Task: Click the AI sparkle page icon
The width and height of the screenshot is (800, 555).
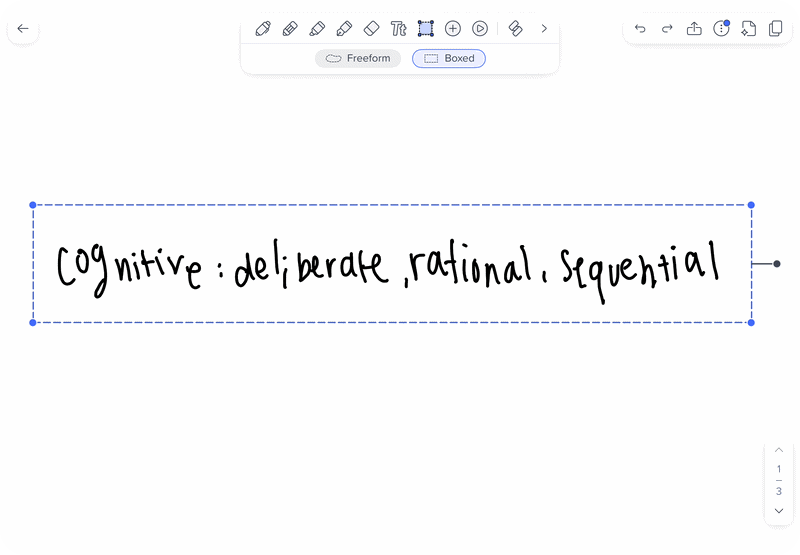Action: coord(748,29)
